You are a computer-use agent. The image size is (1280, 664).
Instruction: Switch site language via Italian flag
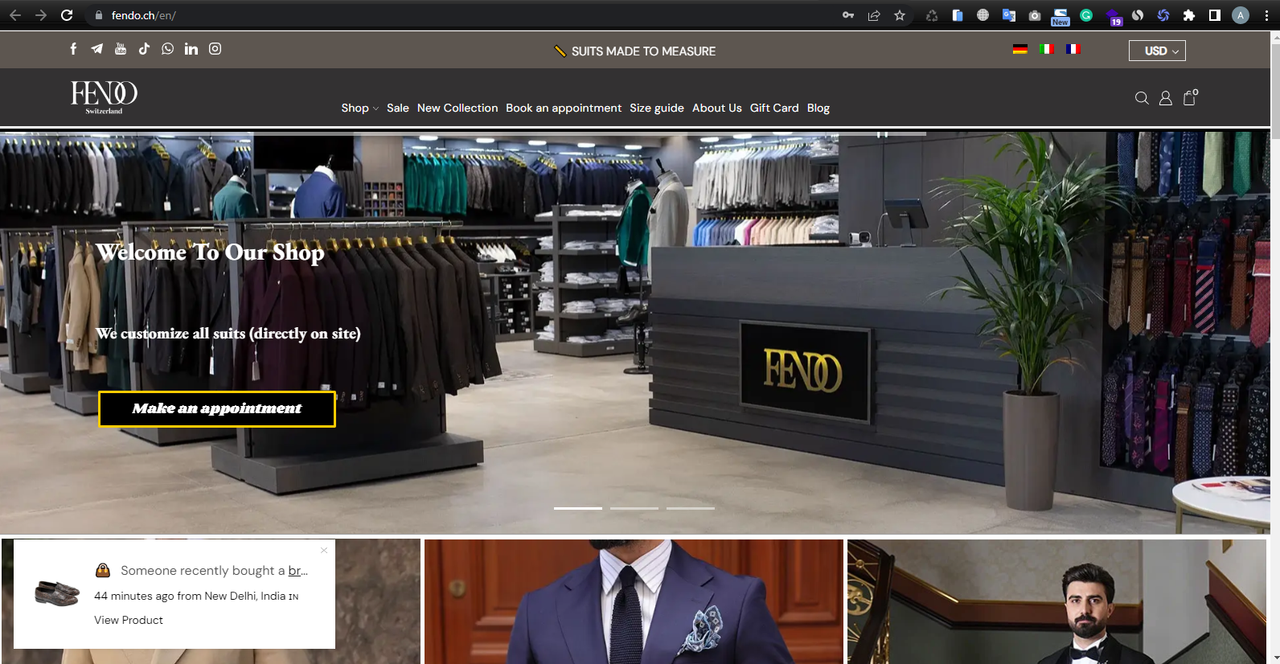pyautogui.click(x=1046, y=49)
